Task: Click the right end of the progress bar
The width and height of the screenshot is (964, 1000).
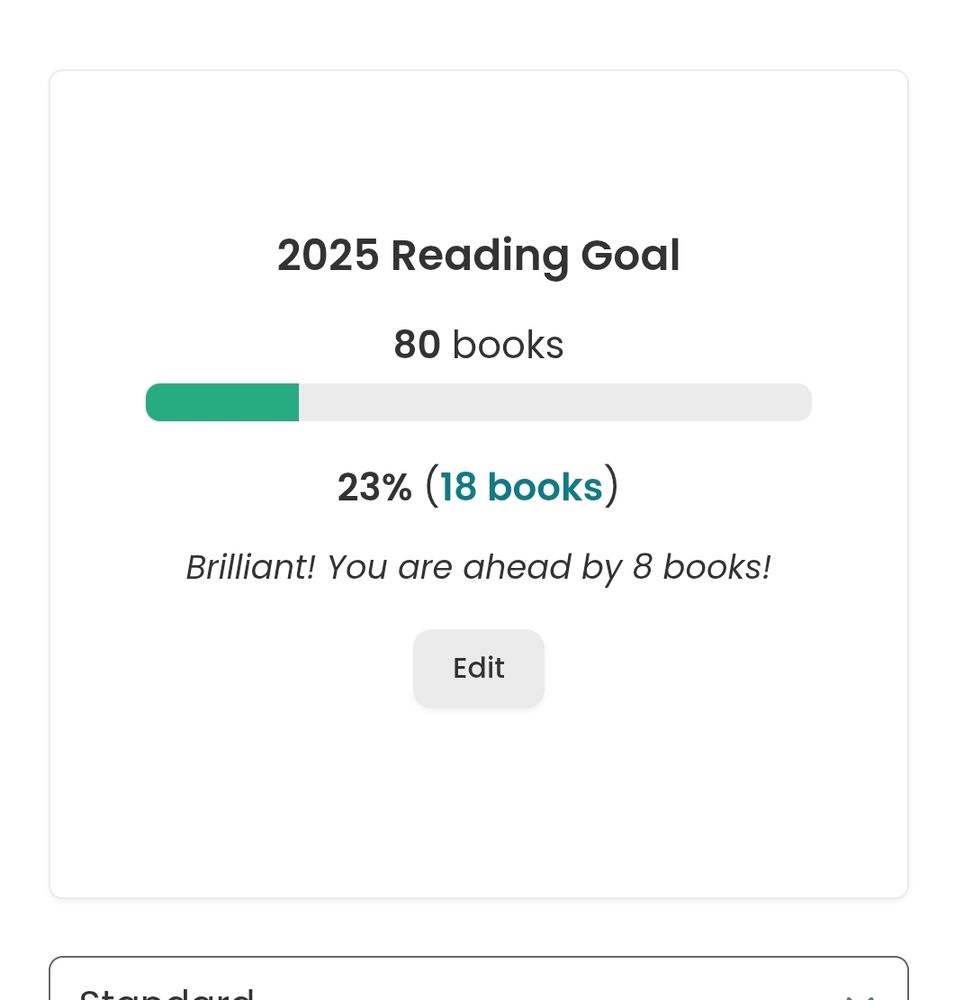Action: pyautogui.click(x=800, y=402)
